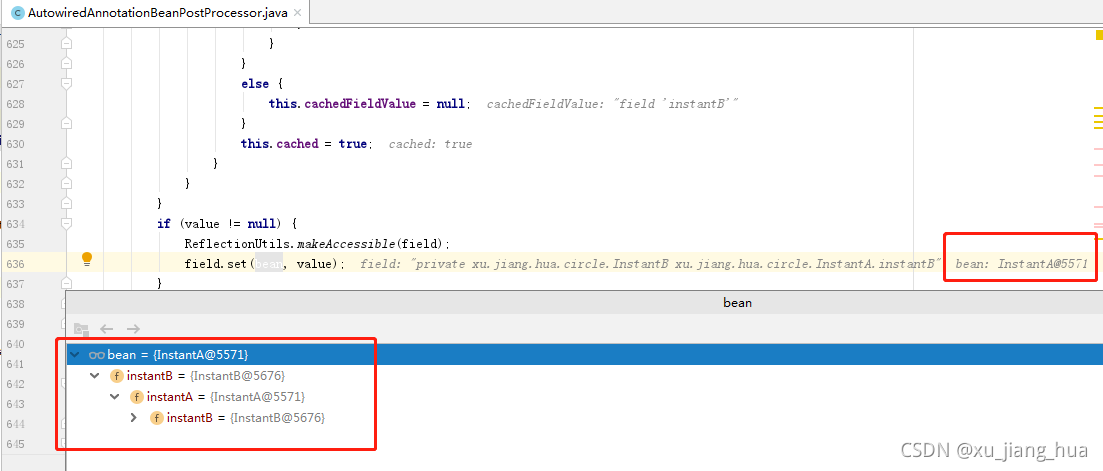Click the 'else' keyword on line 627

(255, 84)
